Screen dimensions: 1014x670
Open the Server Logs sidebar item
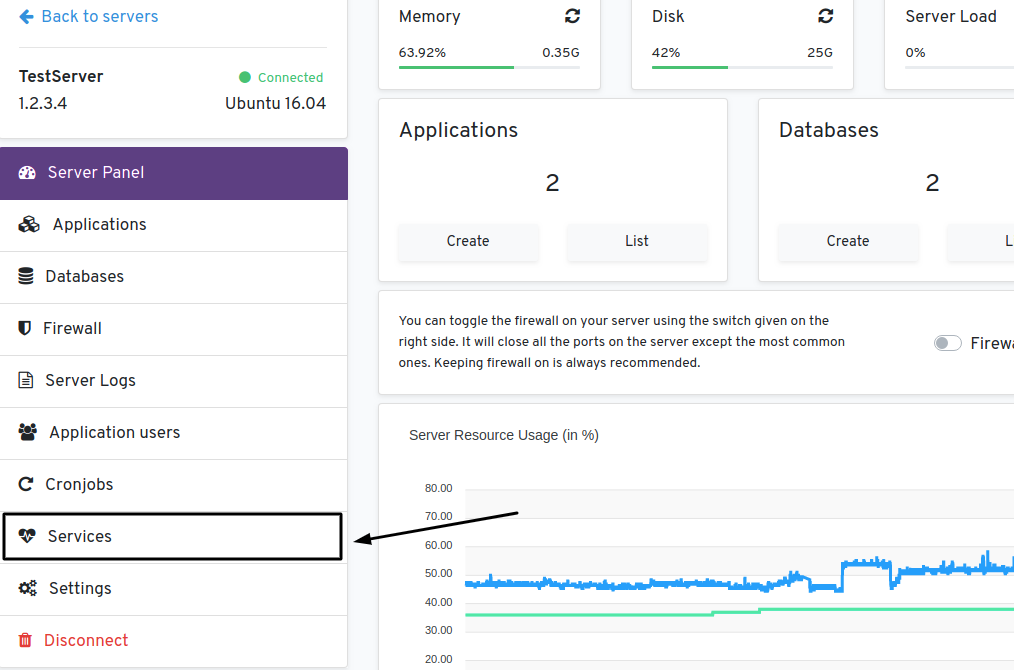tap(174, 382)
